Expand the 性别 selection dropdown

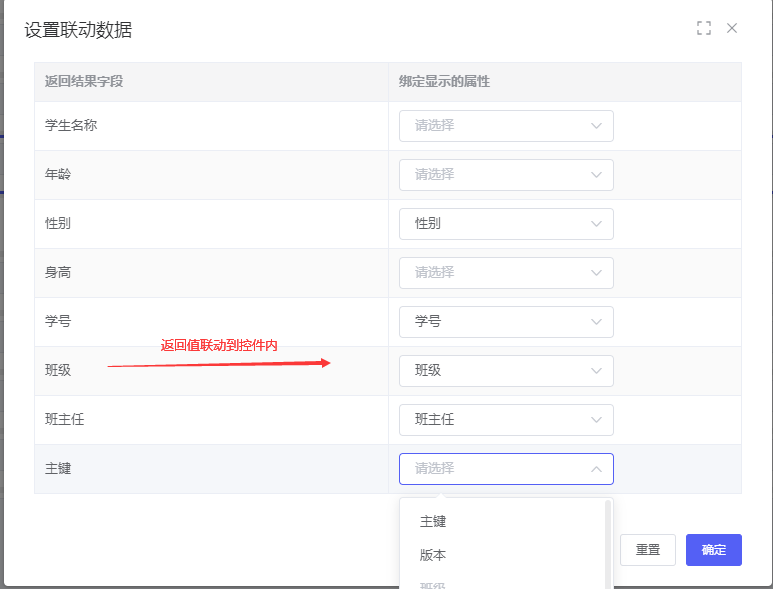point(505,224)
